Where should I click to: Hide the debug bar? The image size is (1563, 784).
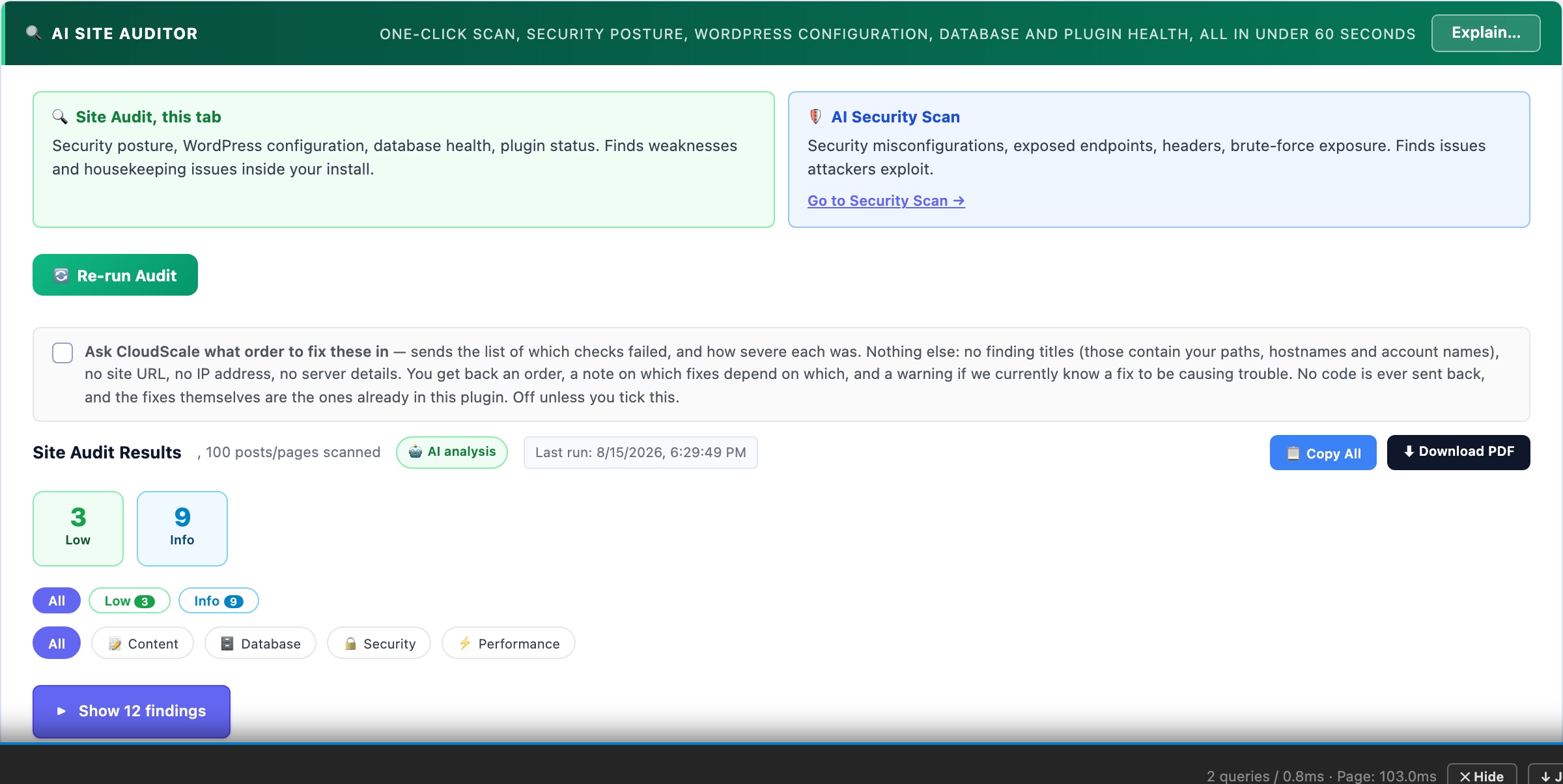(1482, 776)
